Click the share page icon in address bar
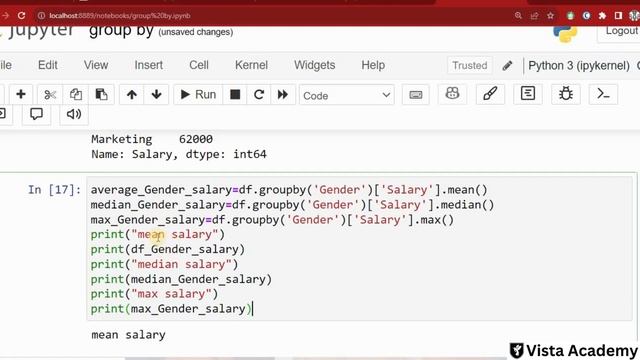The image size is (640, 360). point(534,16)
